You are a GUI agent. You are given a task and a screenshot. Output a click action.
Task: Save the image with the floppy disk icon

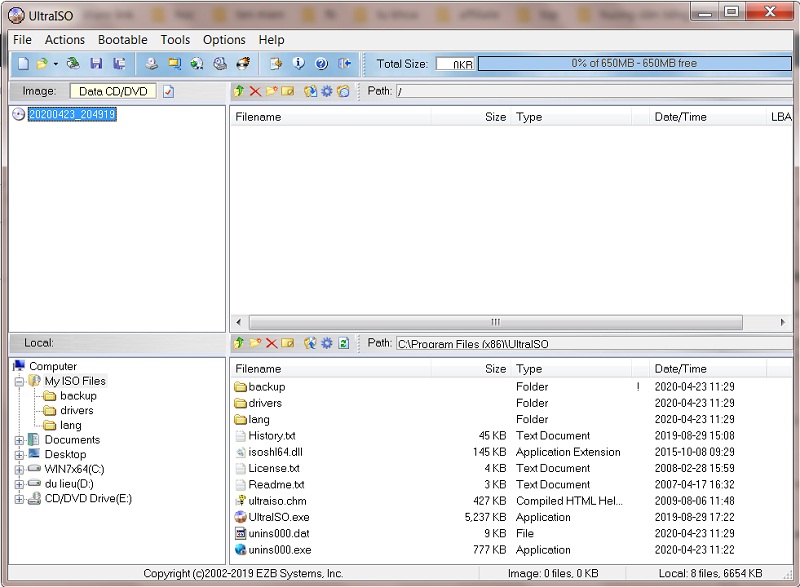[x=96, y=63]
